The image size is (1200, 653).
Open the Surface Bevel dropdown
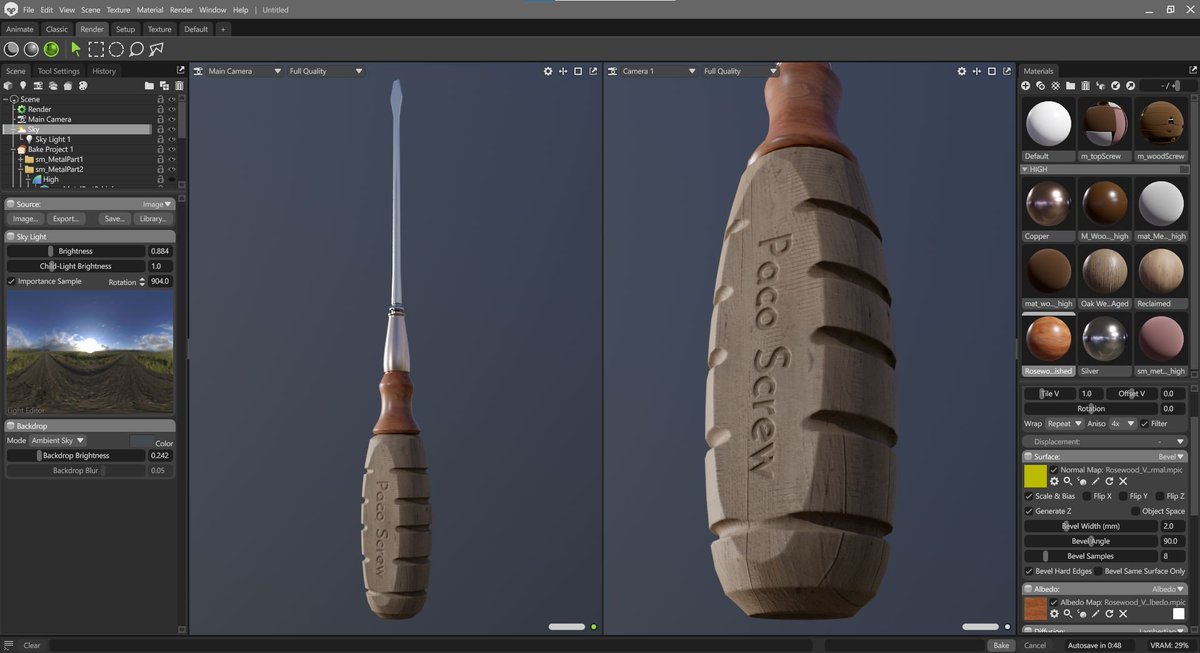pyautogui.click(x=1170, y=456)
